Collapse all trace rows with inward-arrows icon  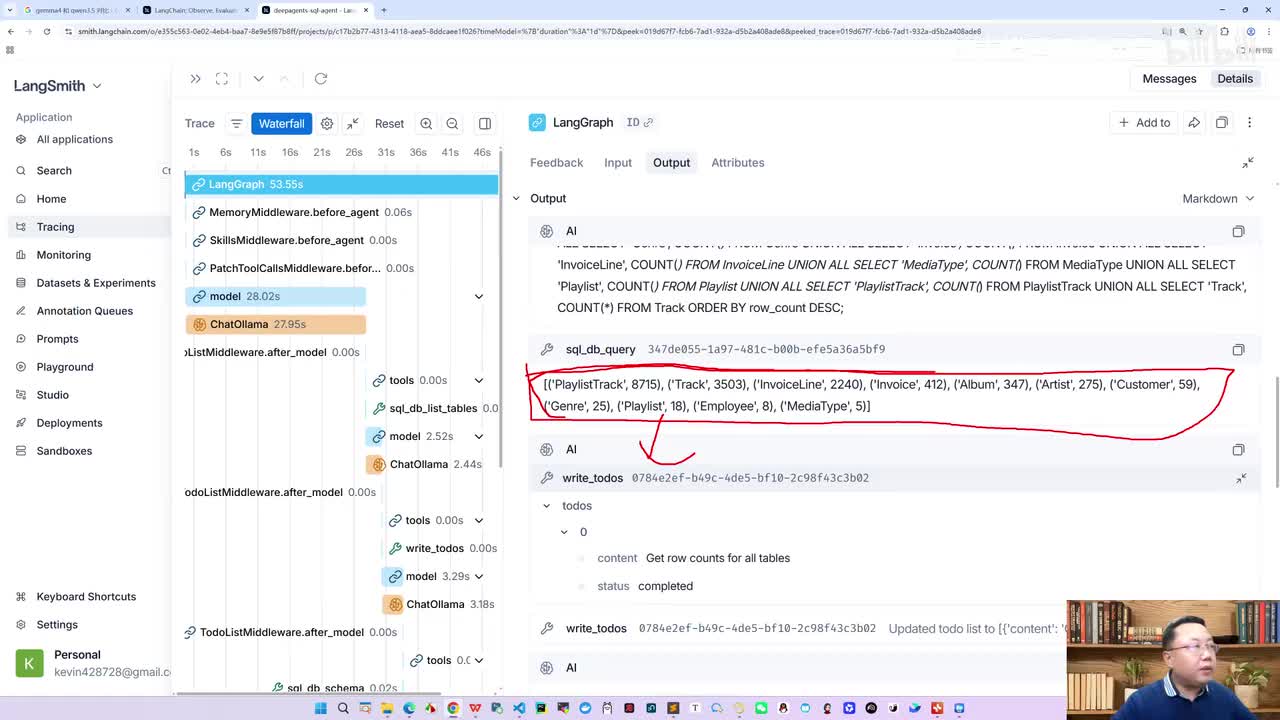click(x=352, y=124)
